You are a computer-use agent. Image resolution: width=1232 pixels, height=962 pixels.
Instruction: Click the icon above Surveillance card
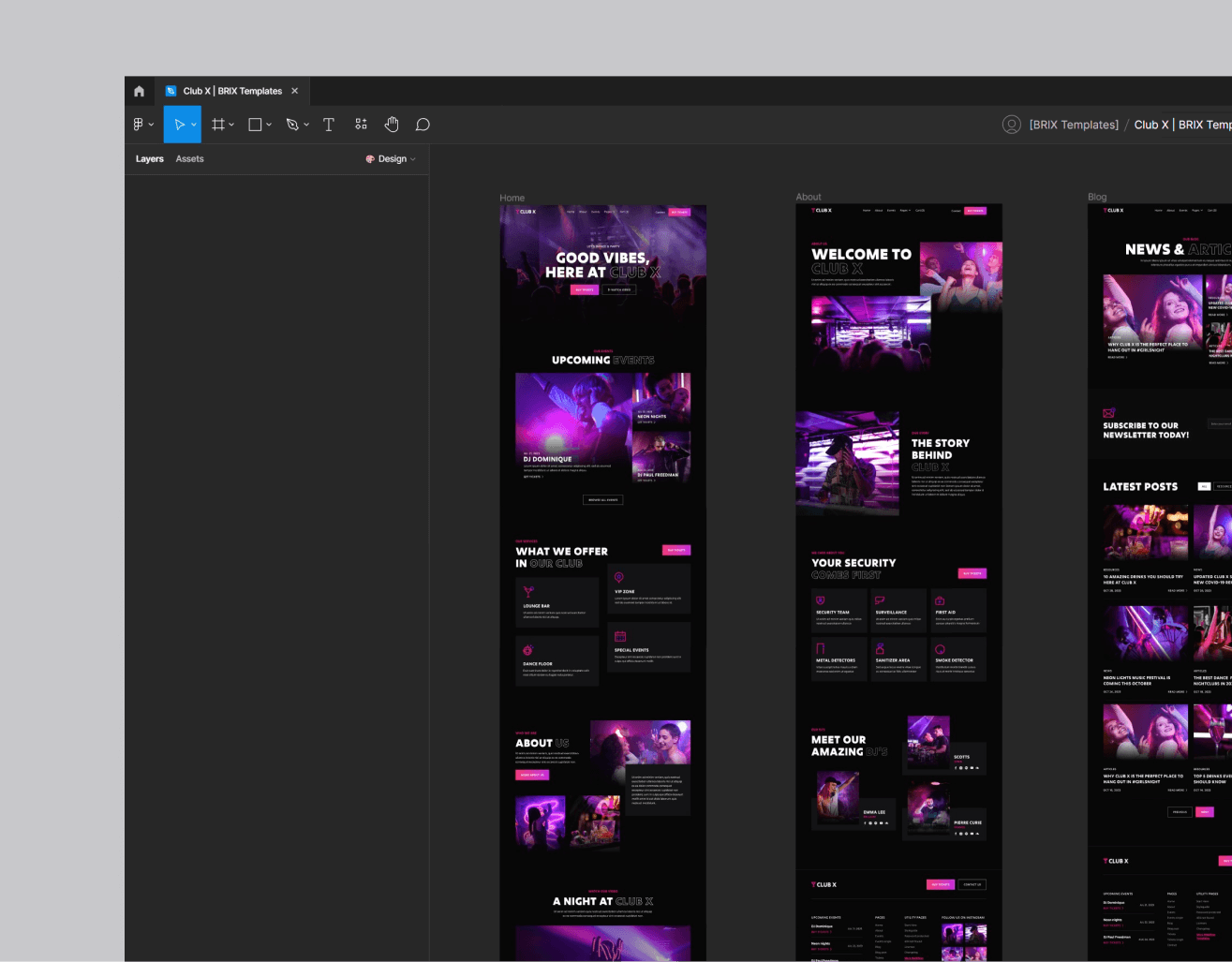(880, 600)
